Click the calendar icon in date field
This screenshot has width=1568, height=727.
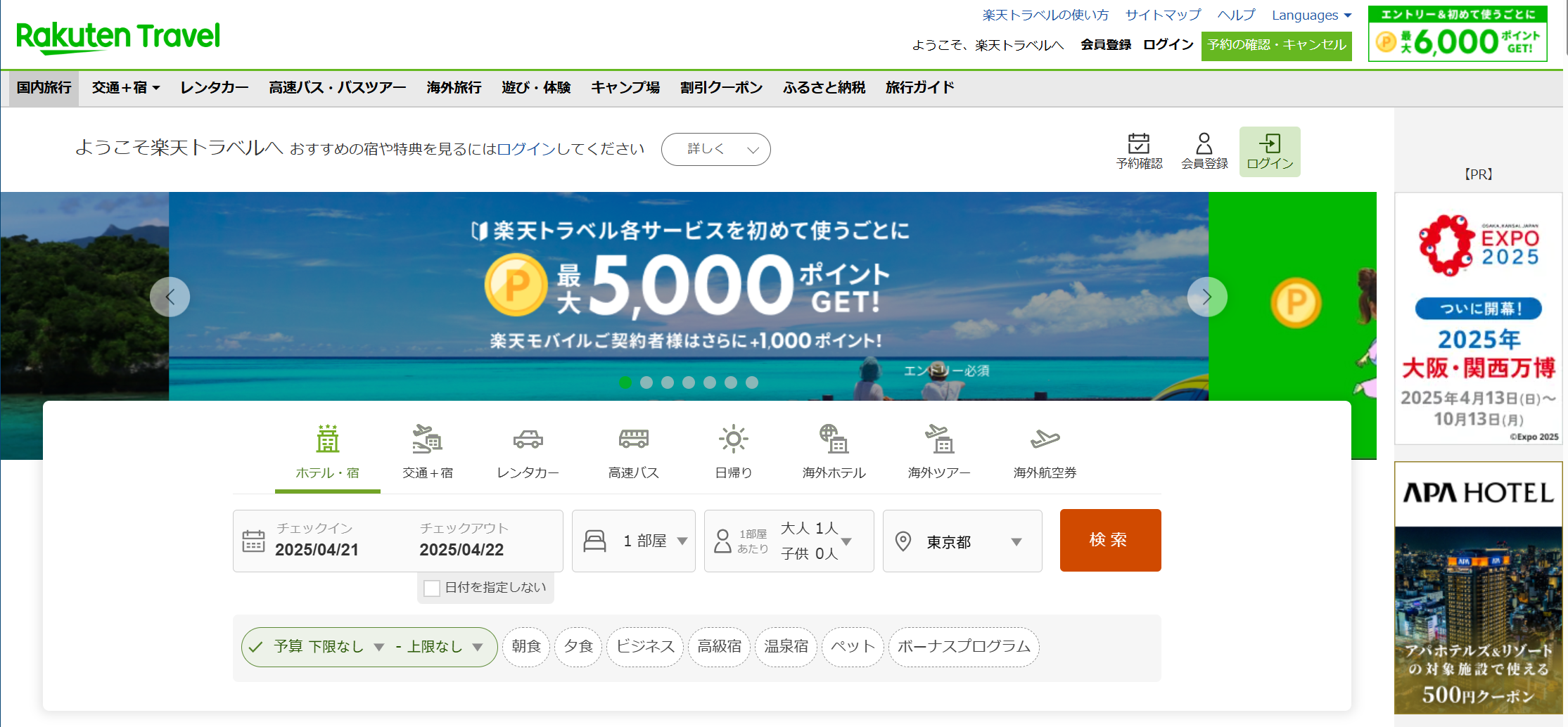pyautogui.click(x=253, y=541)
